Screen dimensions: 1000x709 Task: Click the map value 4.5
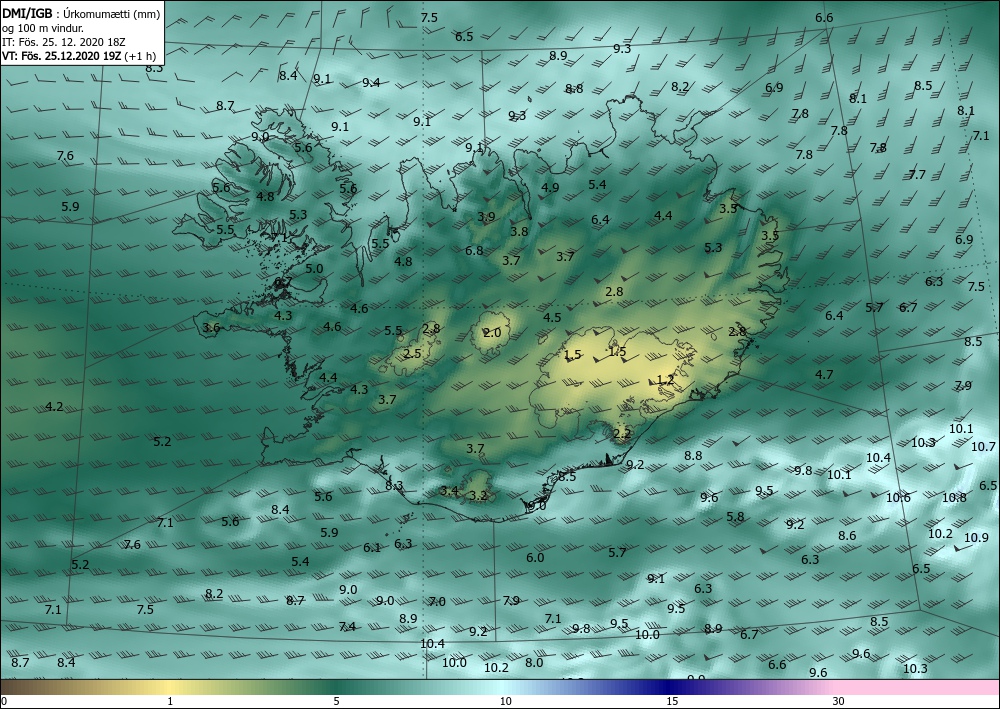(x=552, y=317)
